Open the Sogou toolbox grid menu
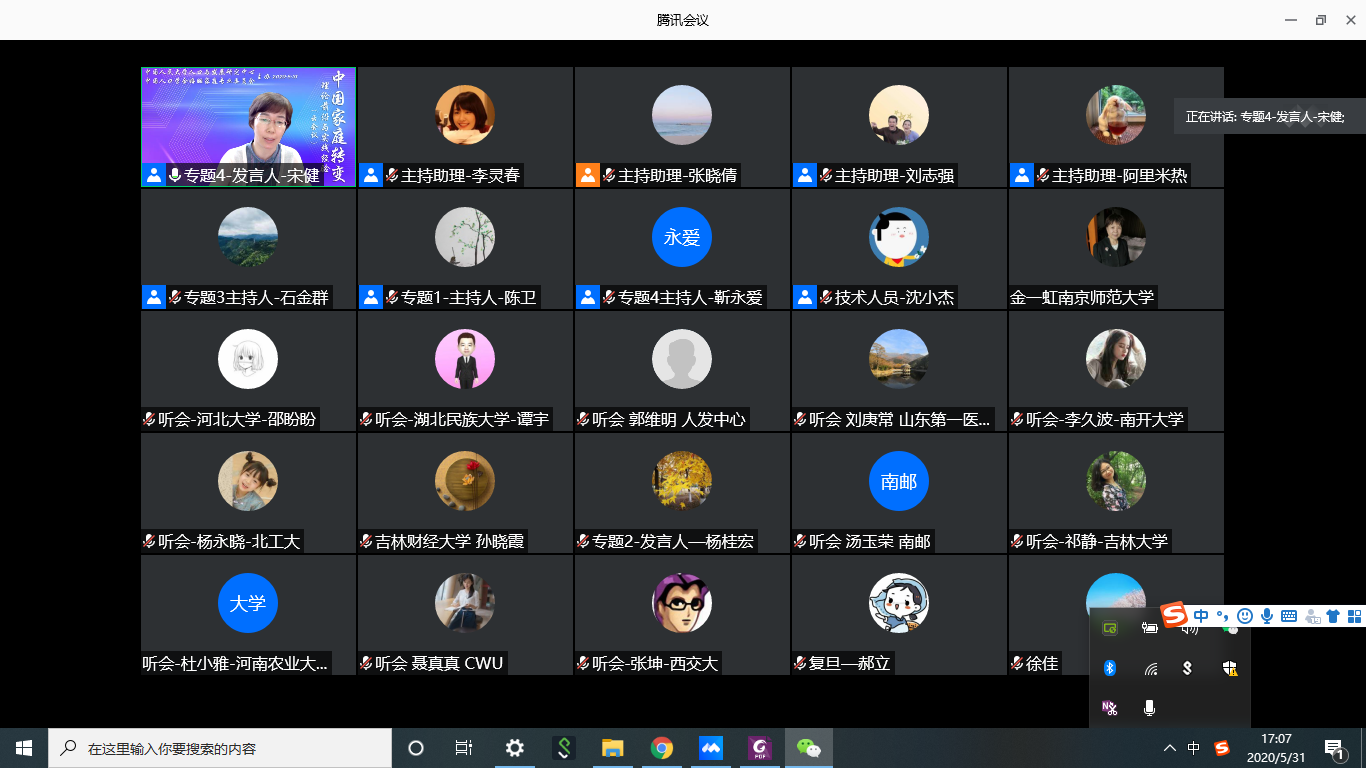This screenshot has width=1366, height=768. click(x=1355, y=616)
